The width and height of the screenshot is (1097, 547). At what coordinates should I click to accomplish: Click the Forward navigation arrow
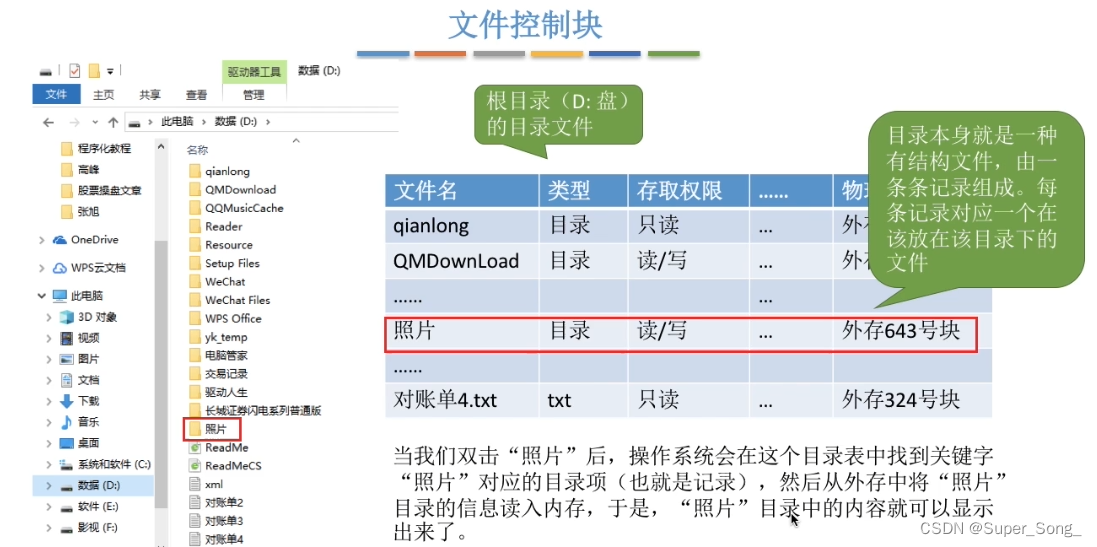pos(75,122)
